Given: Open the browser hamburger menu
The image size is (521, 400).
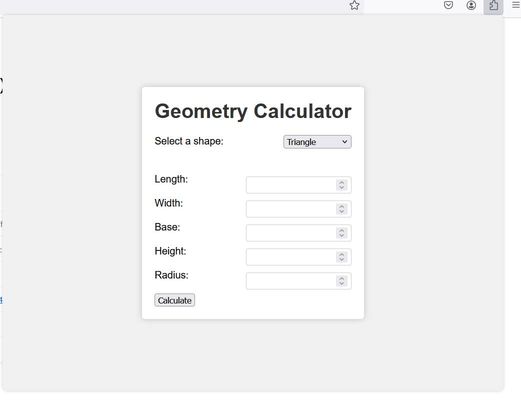Looking at the screenshot, I should [516, 5].
